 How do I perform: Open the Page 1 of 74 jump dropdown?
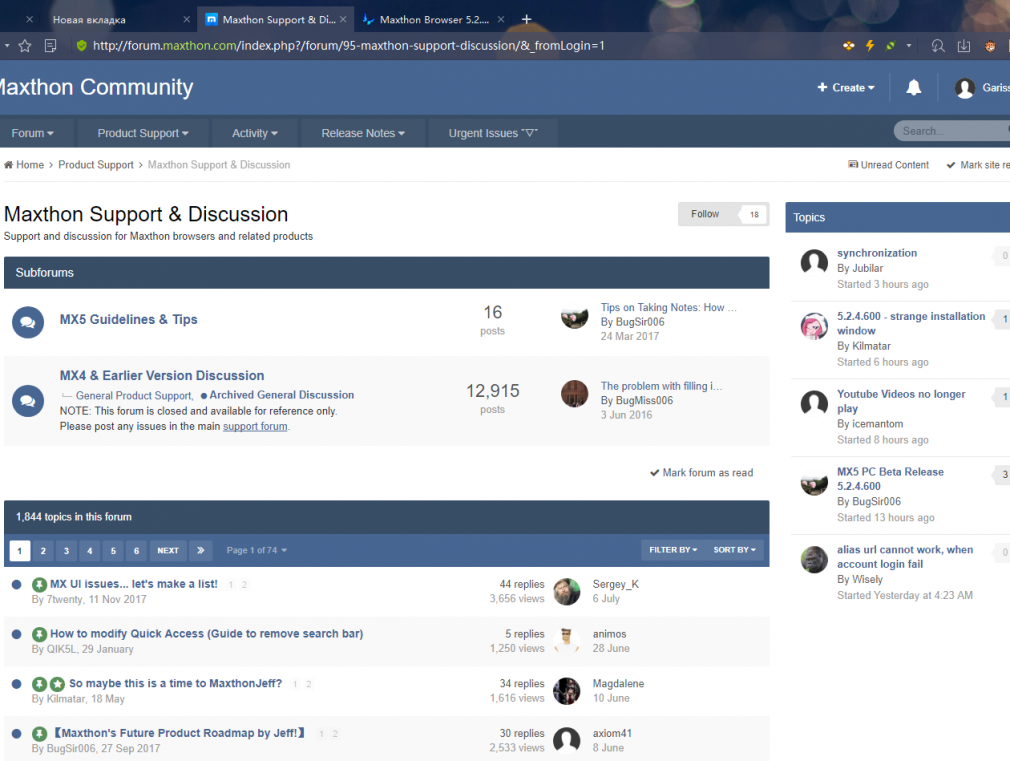[x=256, y=550]
